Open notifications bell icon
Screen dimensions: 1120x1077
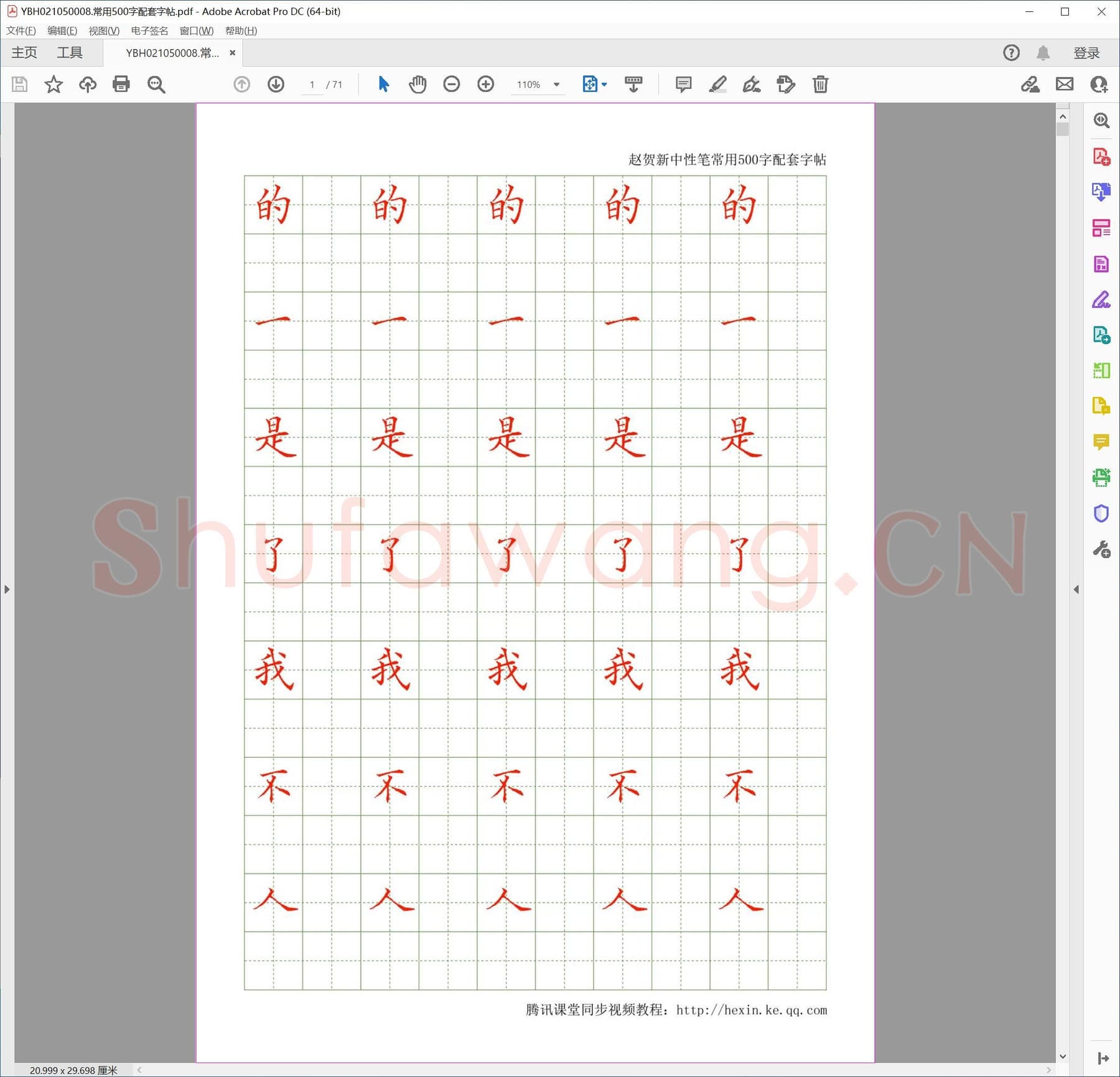point(1043,53)
